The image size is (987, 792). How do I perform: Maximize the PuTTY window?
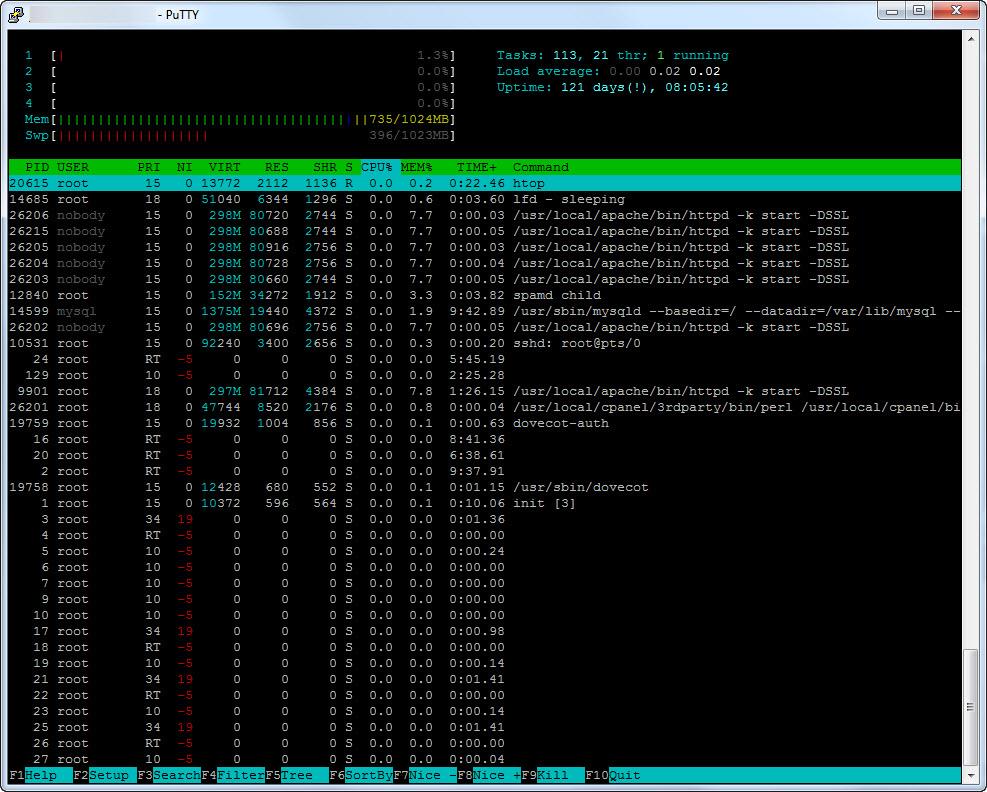click(x=918, y=10)
